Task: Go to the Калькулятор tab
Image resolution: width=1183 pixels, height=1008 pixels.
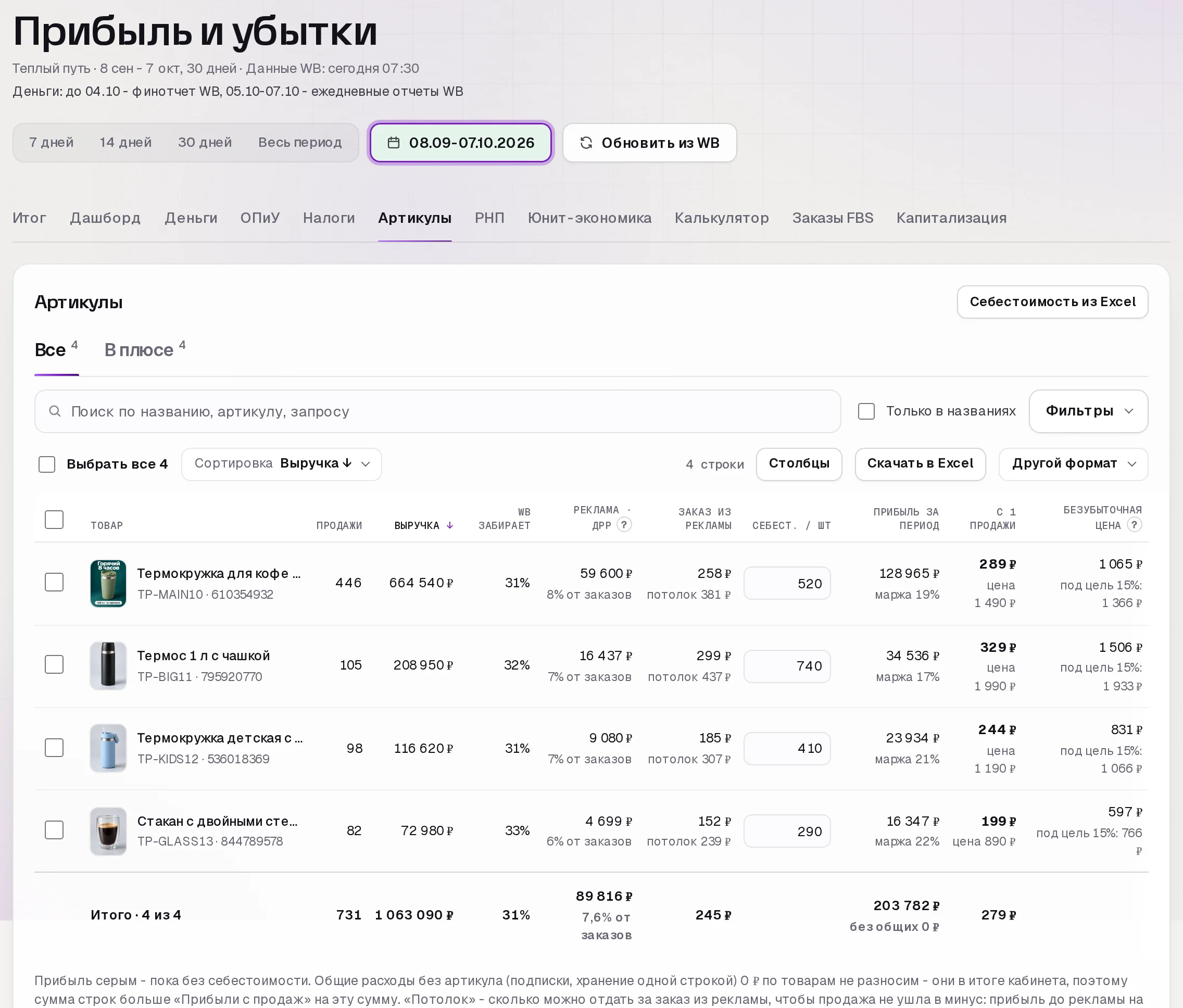Action: coord(722,218)
